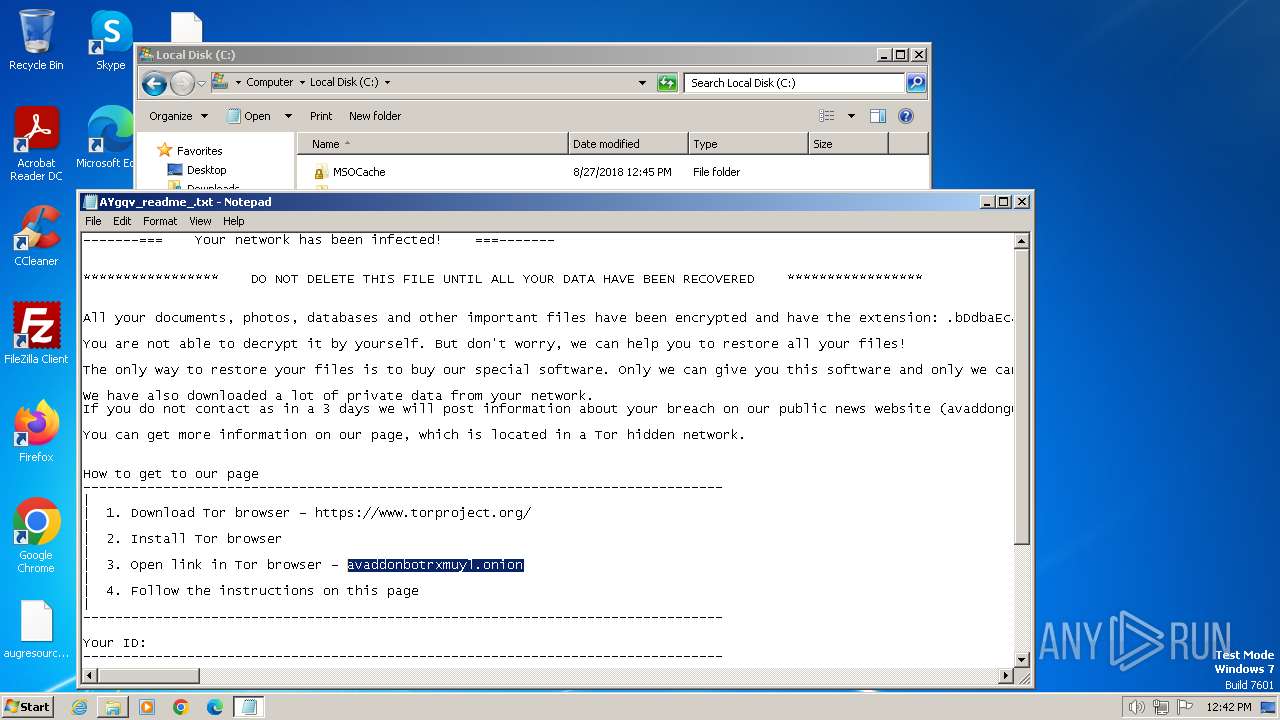Click the Search Local Disk (C:) field

pyautogui.click(x=795, y=83)
